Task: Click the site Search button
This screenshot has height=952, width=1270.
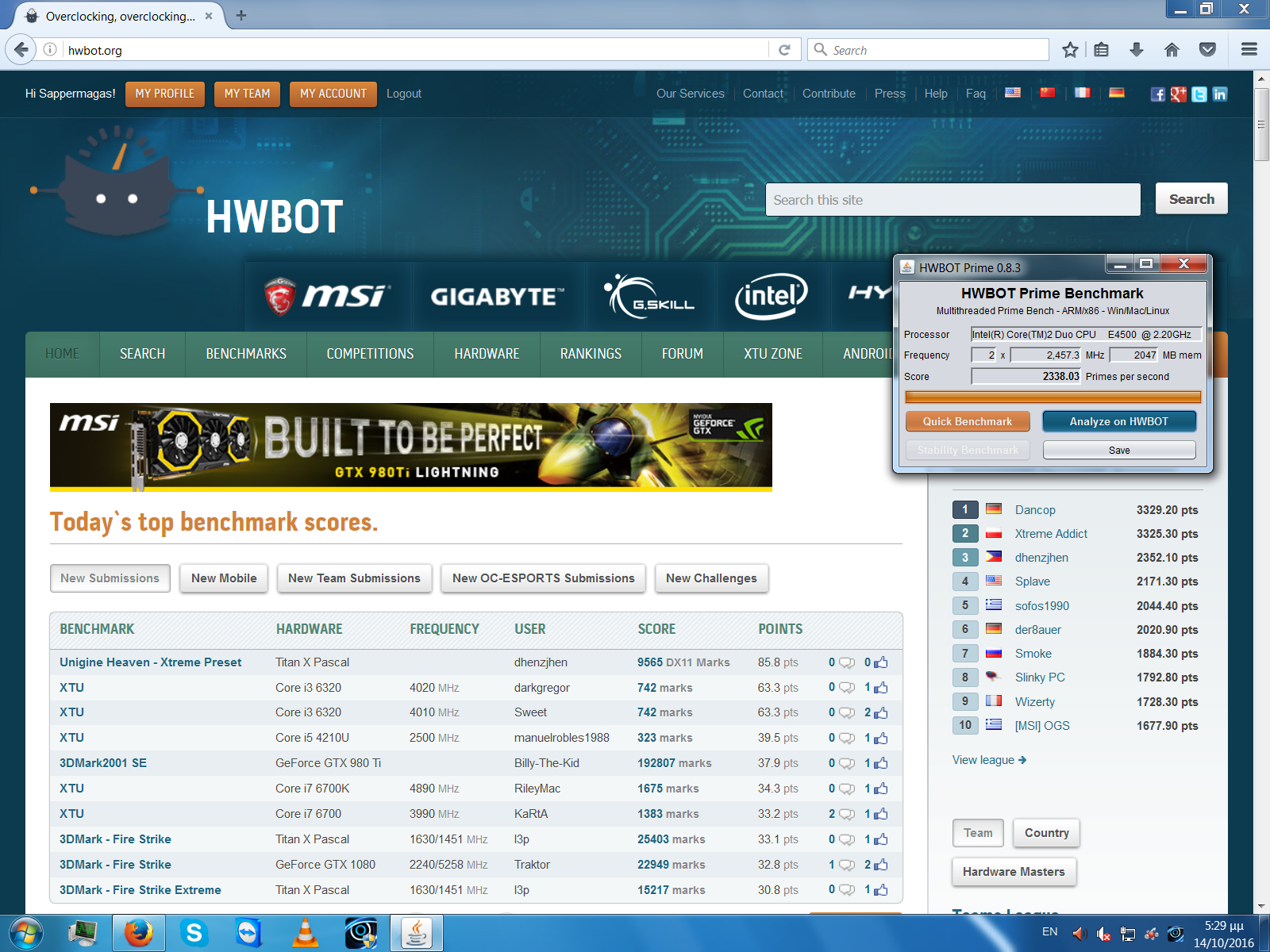Action: (x=1191, y=199)
